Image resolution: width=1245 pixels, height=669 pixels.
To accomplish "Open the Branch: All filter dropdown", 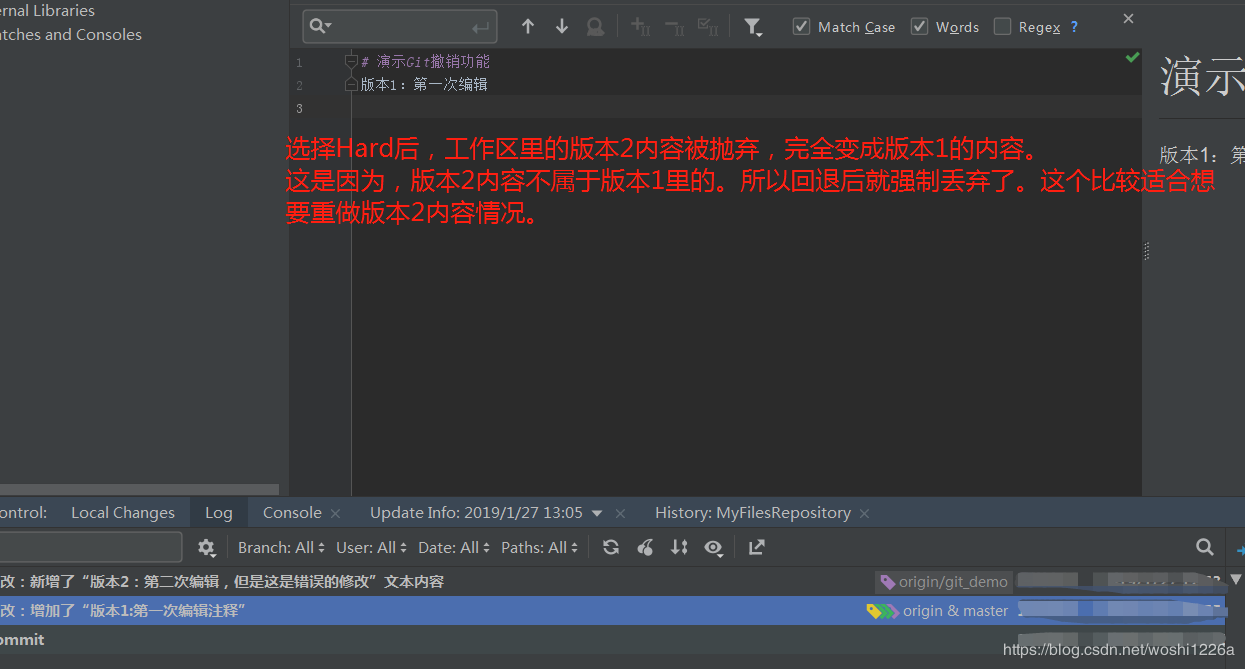I will 280,547.
